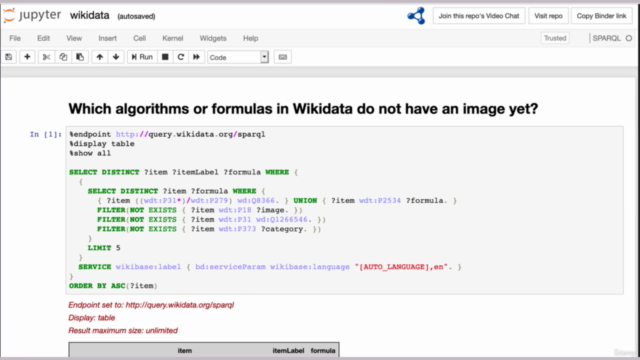Click the SPARQL kernel name
Image resolution: width=640 pixels, height=360 pixels.
606,38
